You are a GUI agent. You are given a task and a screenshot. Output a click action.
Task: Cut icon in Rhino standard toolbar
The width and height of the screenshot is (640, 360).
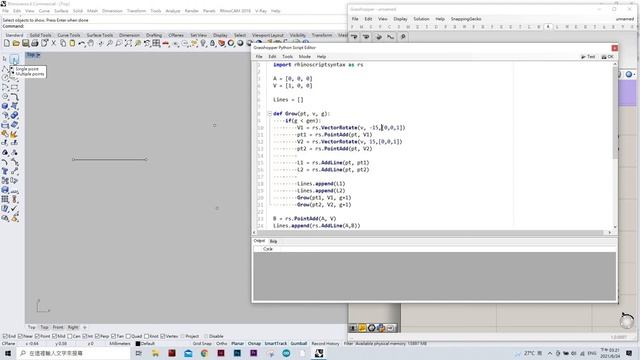[x=53, y=43]
